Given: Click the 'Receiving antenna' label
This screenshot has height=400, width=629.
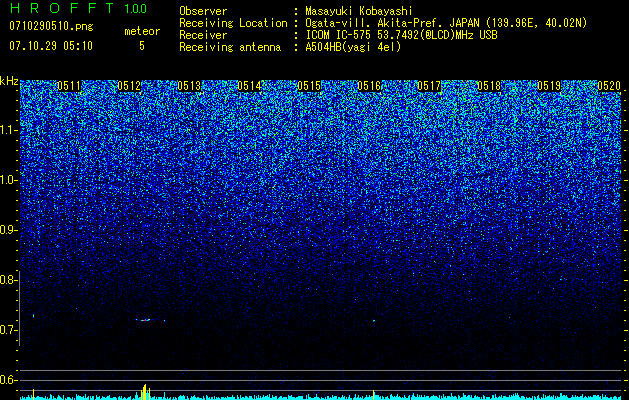Looking at the screenshot, I should coord(230,47).
